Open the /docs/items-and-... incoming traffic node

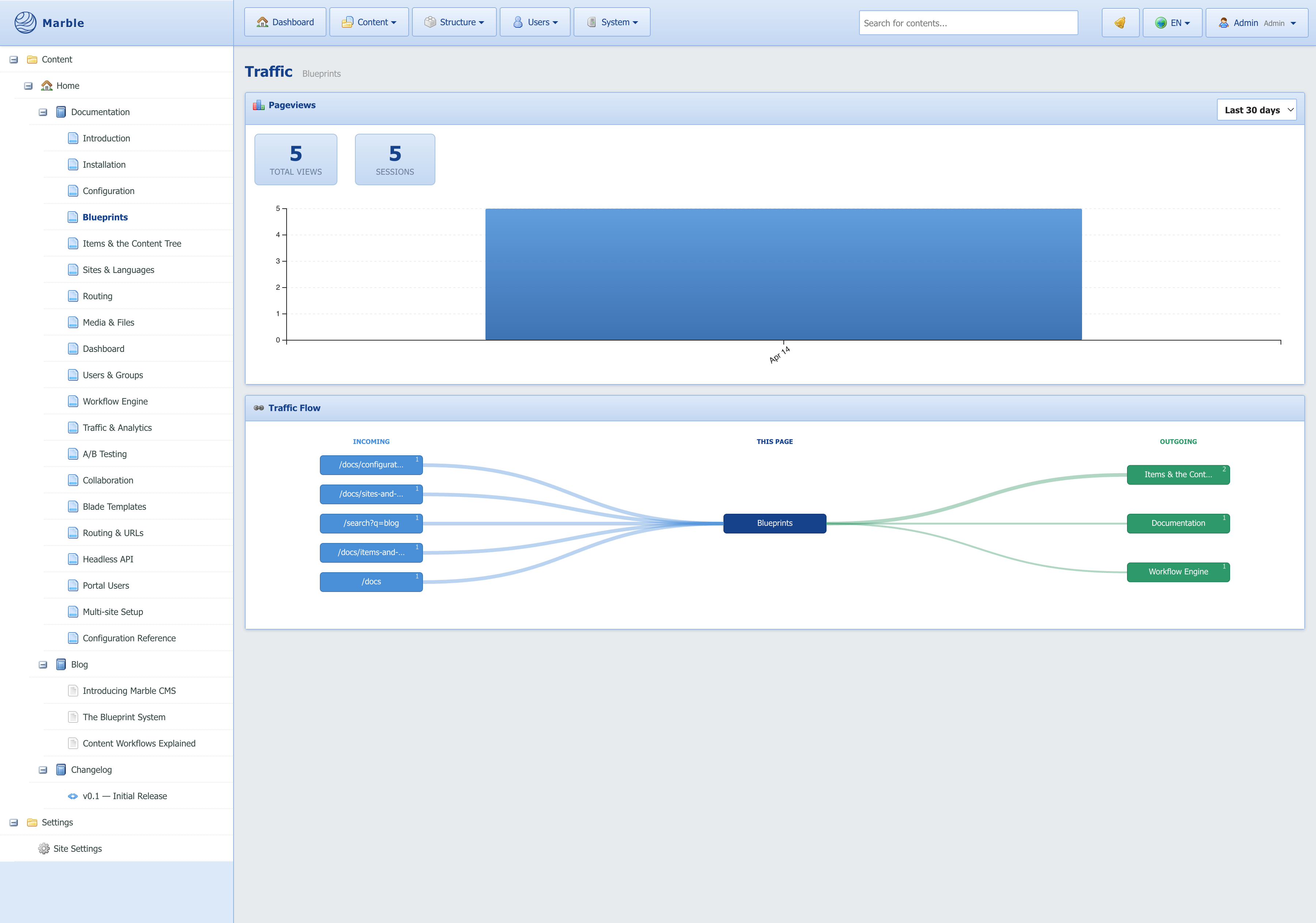[x=371, y=552]
